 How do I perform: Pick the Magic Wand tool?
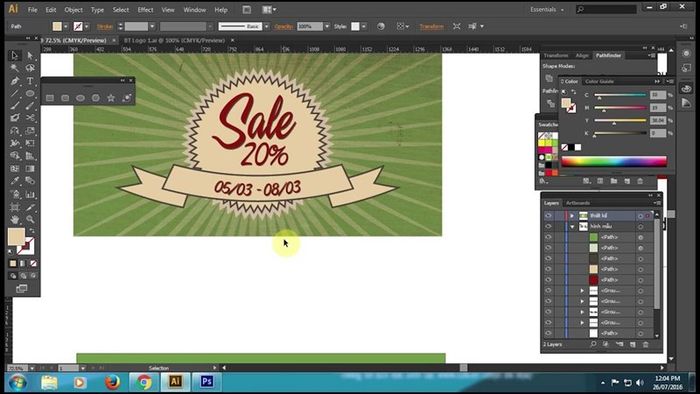click(15, 68)
